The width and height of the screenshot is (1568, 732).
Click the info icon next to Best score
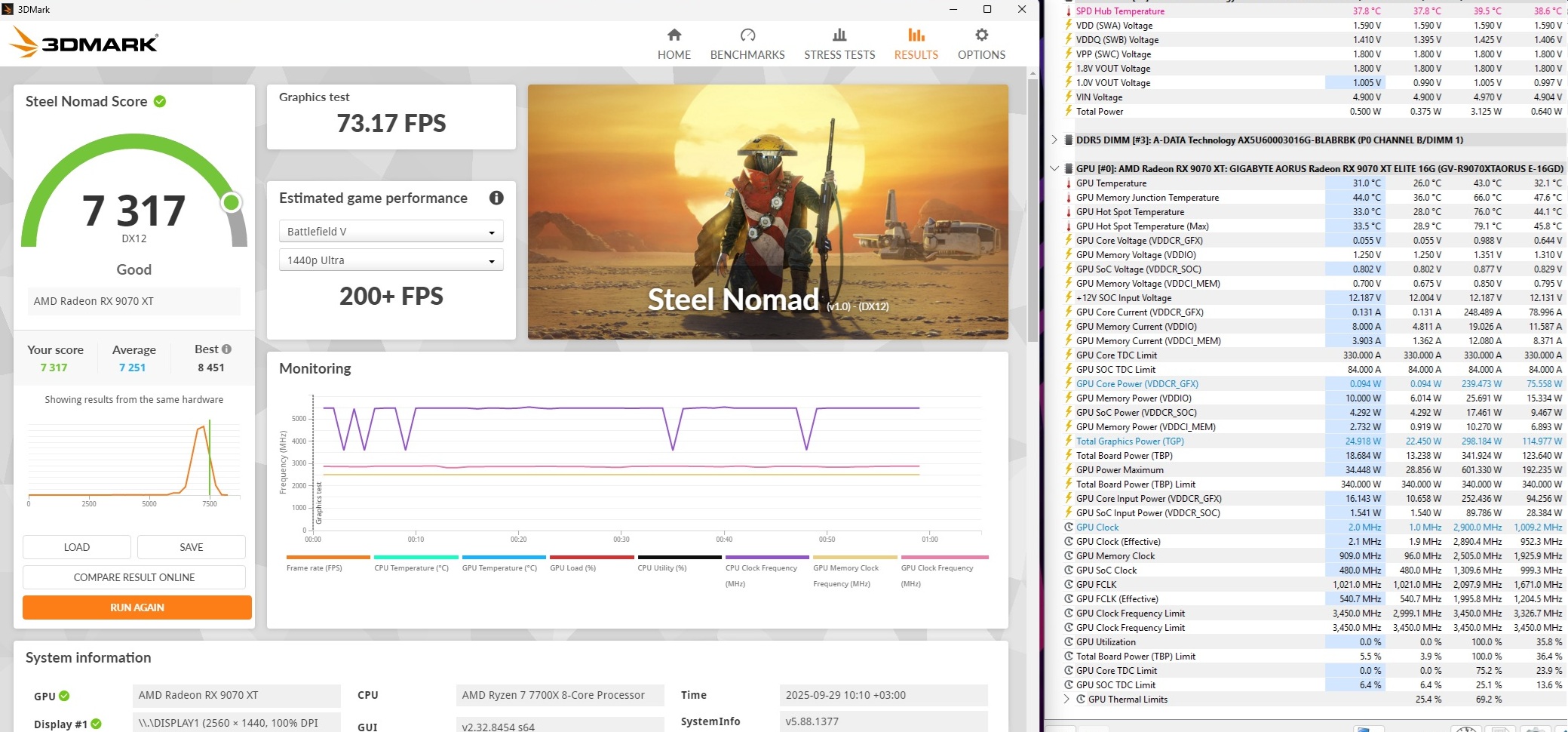pos(226,349)
